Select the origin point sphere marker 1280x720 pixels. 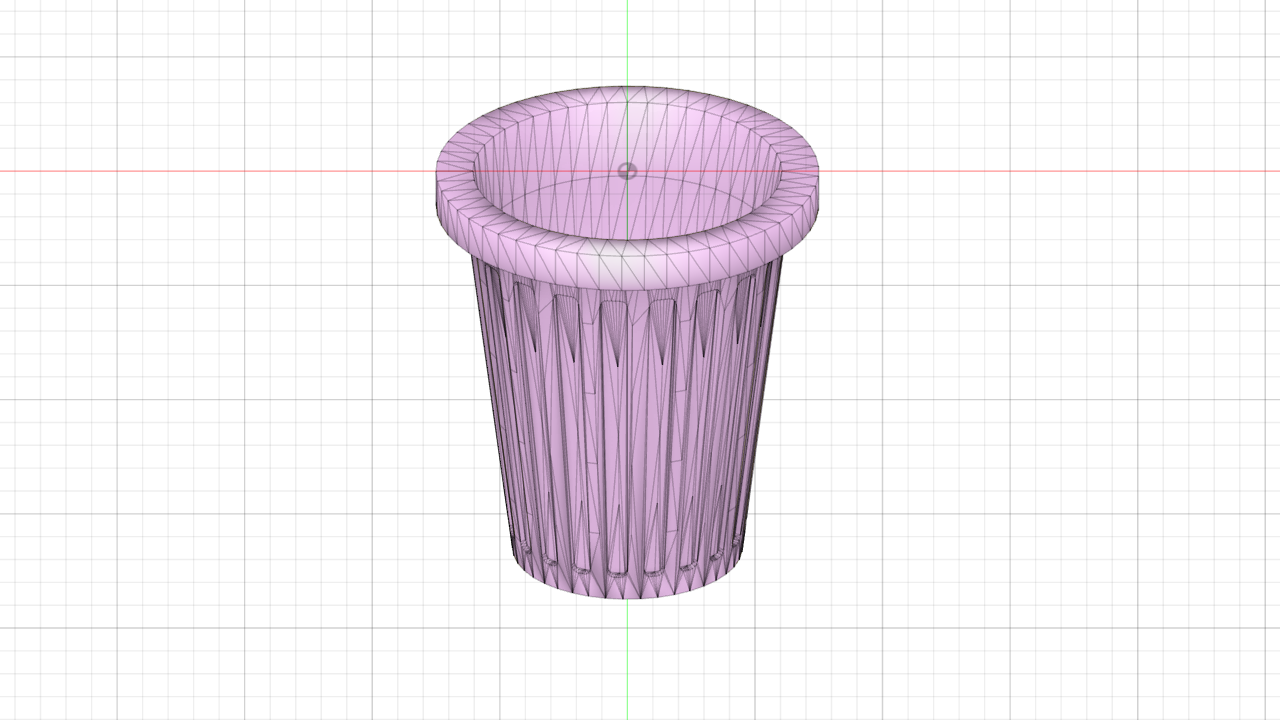coord(627,171)
